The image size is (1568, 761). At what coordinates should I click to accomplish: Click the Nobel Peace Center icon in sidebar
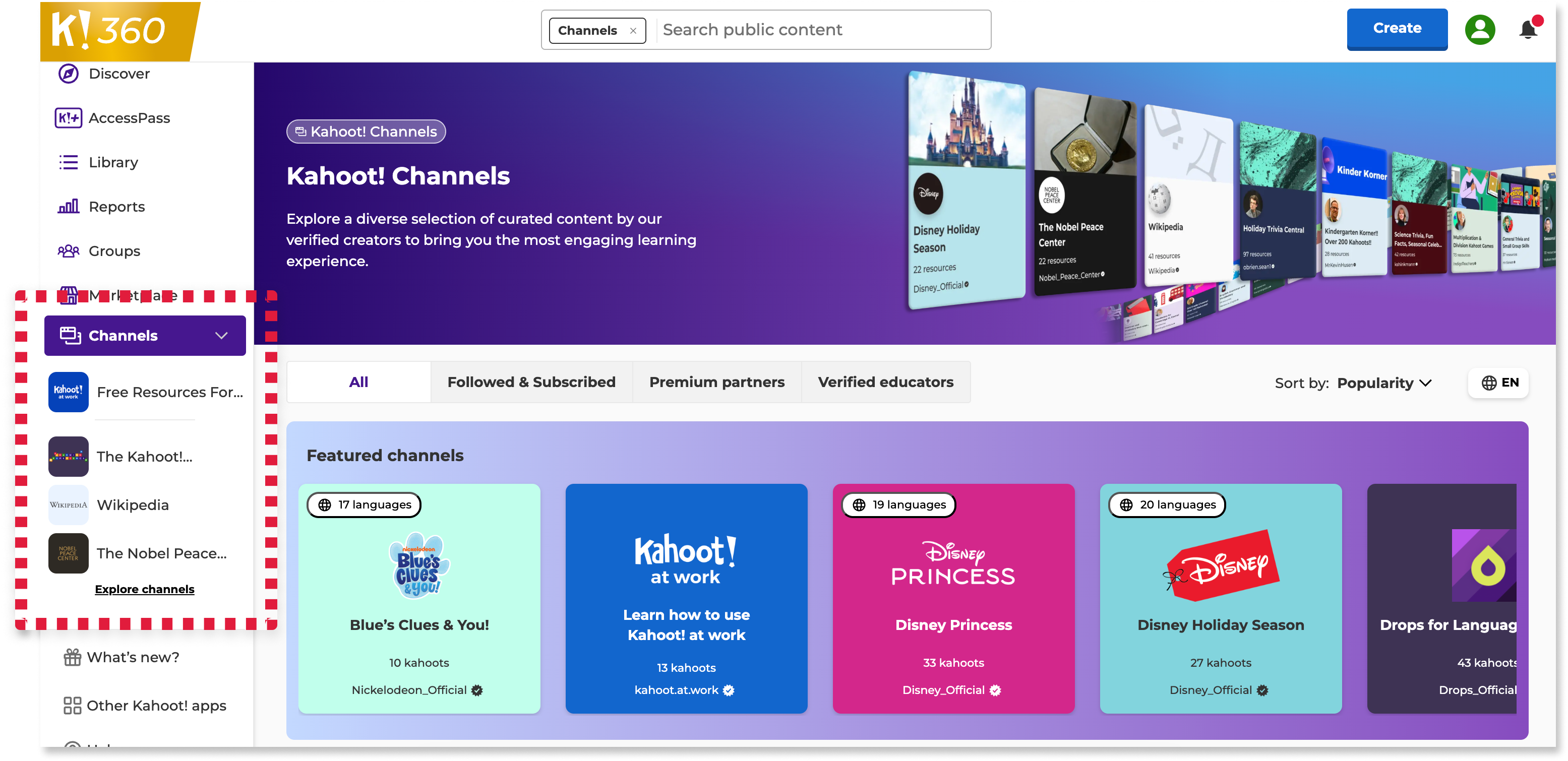tap(68, 553)
